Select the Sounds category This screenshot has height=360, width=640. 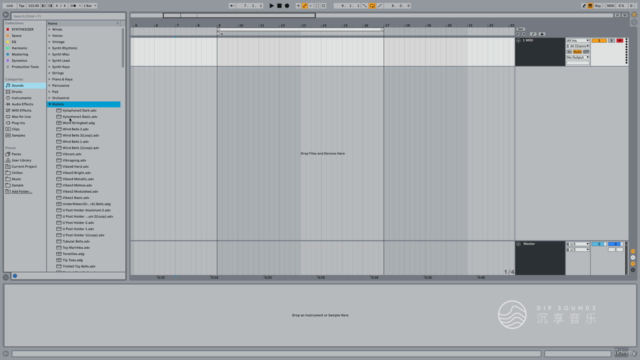18,85
